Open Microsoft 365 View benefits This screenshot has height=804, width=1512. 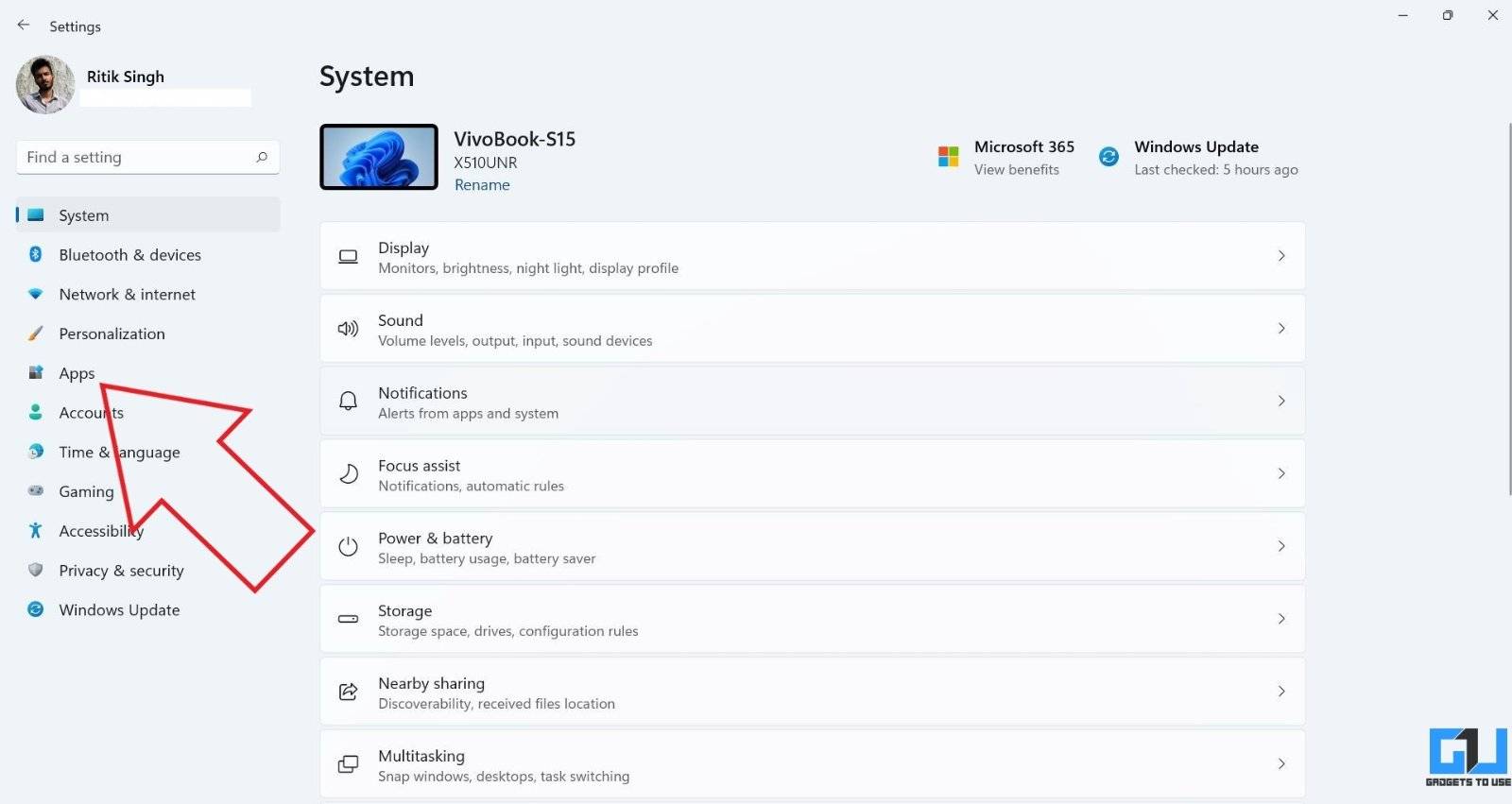pyautogui.click(x=1017, y=170)
